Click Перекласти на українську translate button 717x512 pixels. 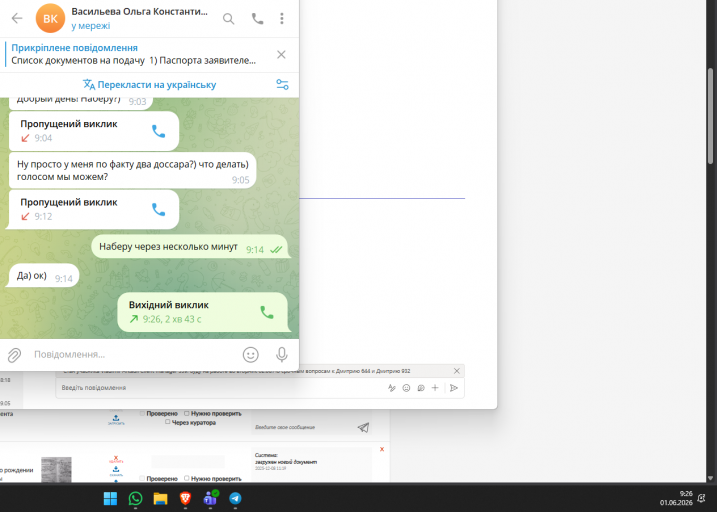(x=149, y=85)
